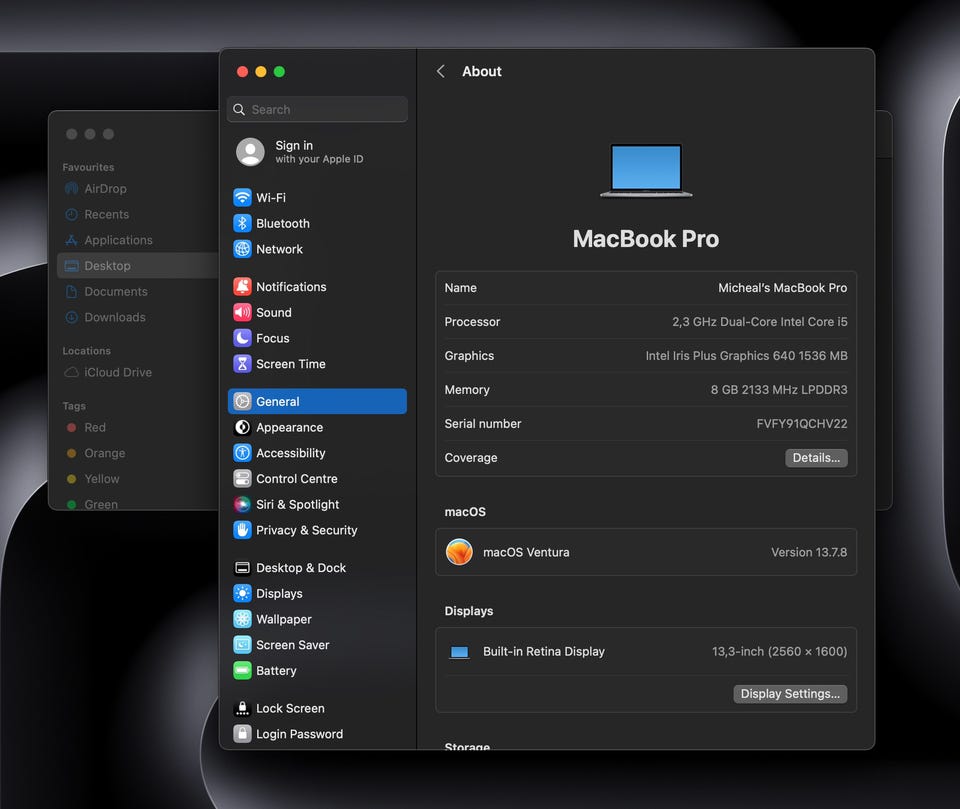Image resolution: width=960 pixels, height=809 pixels.
Task: Open the Accessibility icon
Action: pyautogui.click(x=242, y=453)
